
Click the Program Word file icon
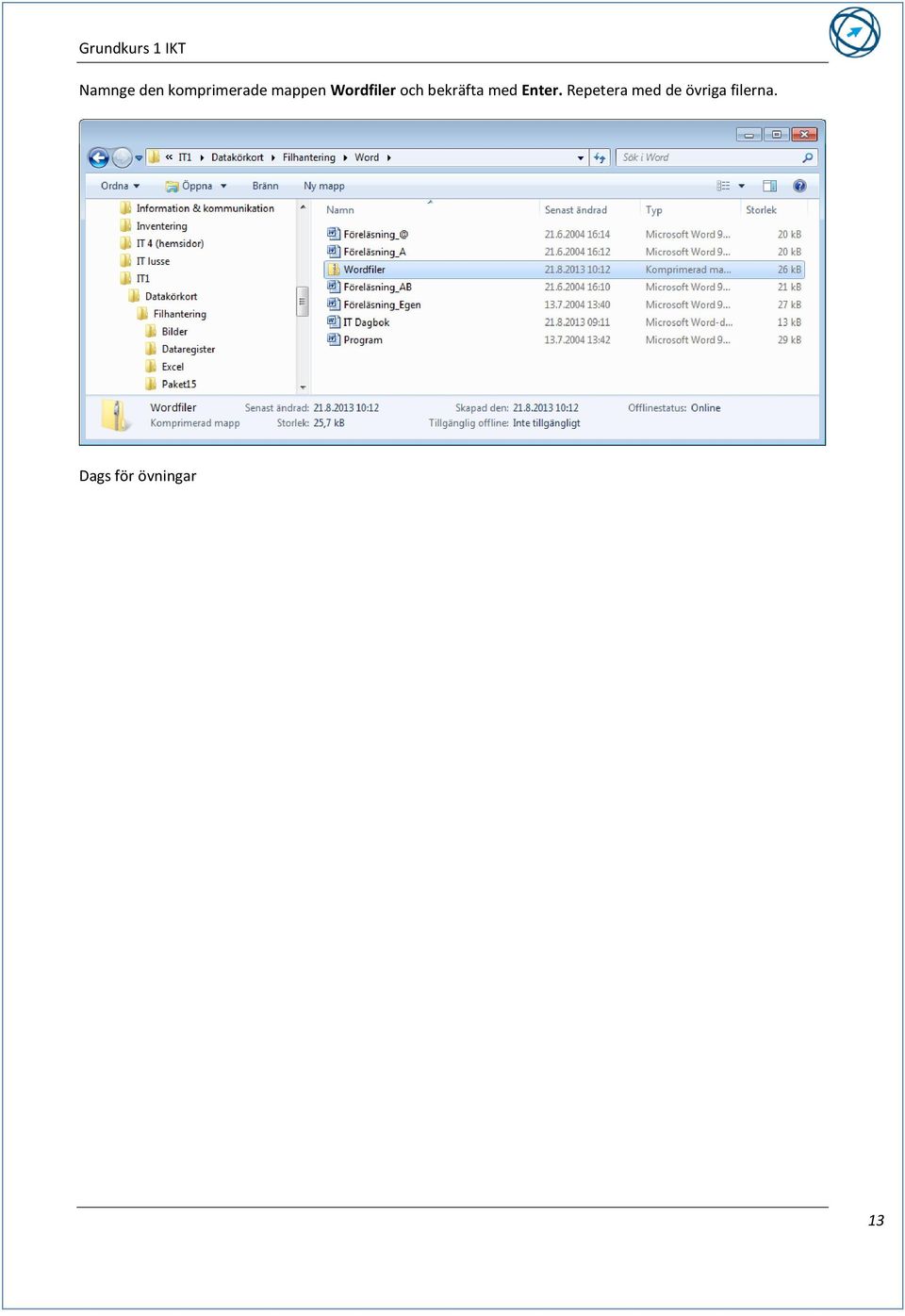(333, 339)
